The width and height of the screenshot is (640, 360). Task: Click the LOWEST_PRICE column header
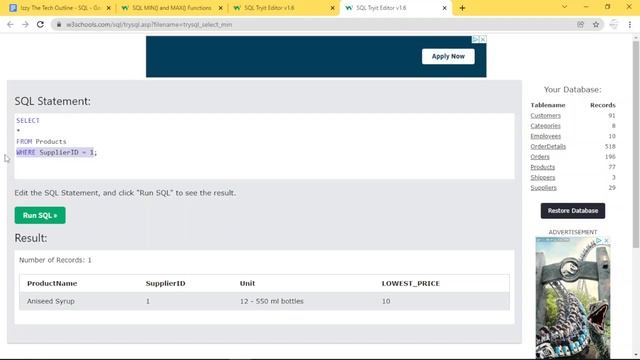(411, 283)
